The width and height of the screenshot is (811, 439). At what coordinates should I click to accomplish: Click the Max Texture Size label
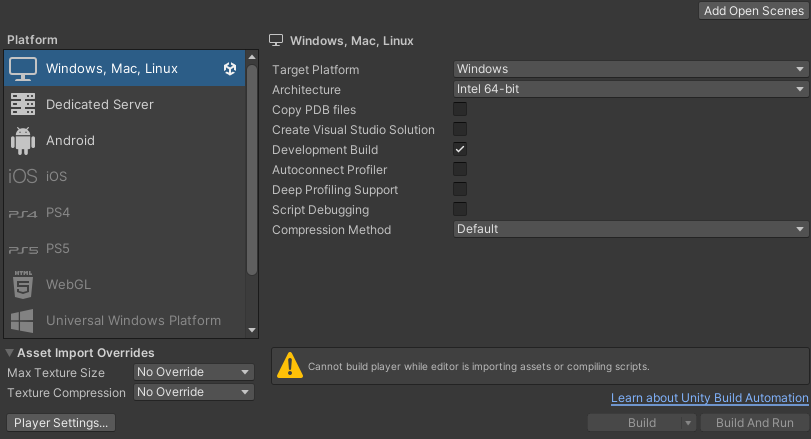click(56, 372)
